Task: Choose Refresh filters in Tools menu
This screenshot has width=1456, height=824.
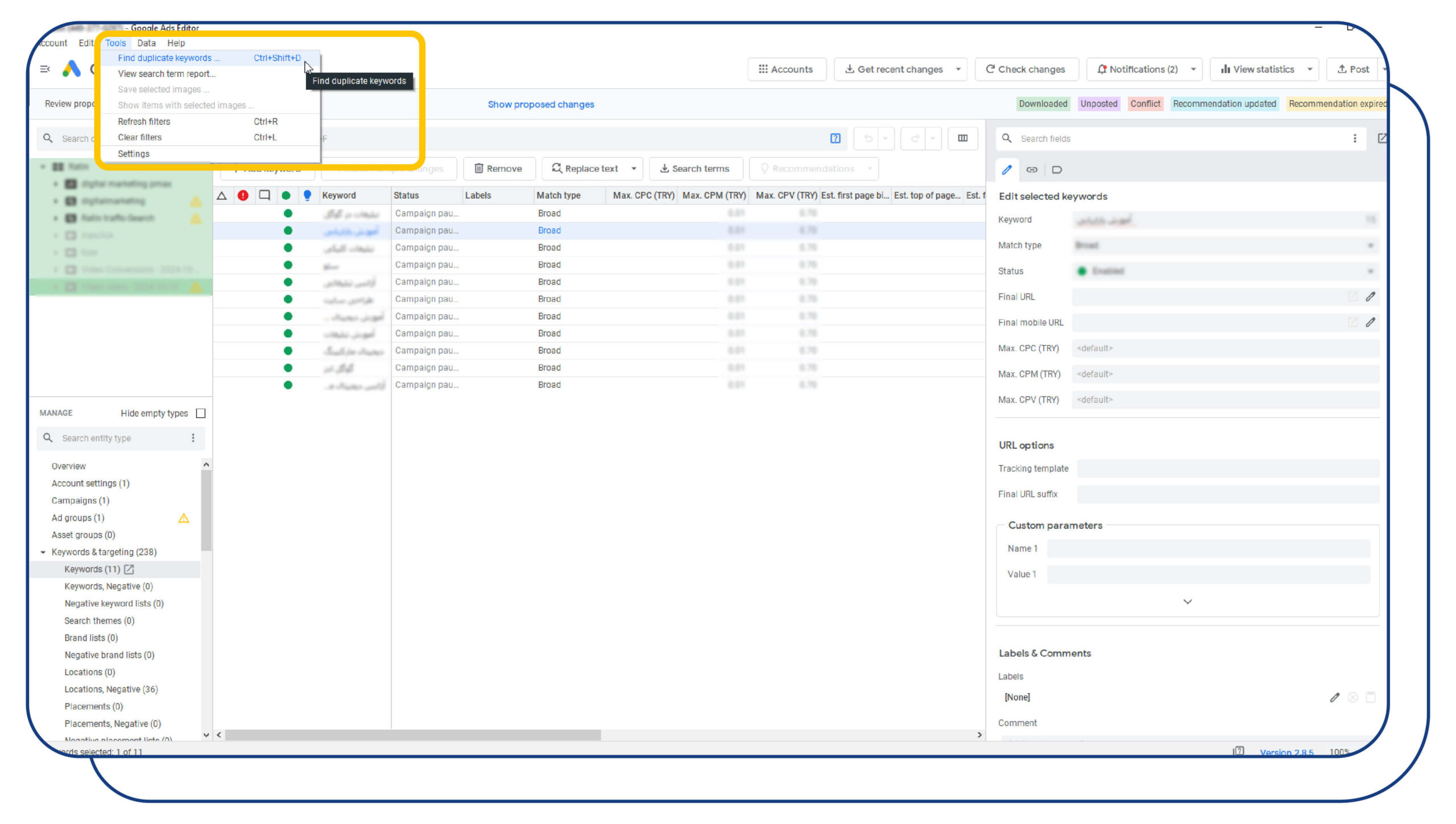Action: pyautogui.click(x=210, y=122)
